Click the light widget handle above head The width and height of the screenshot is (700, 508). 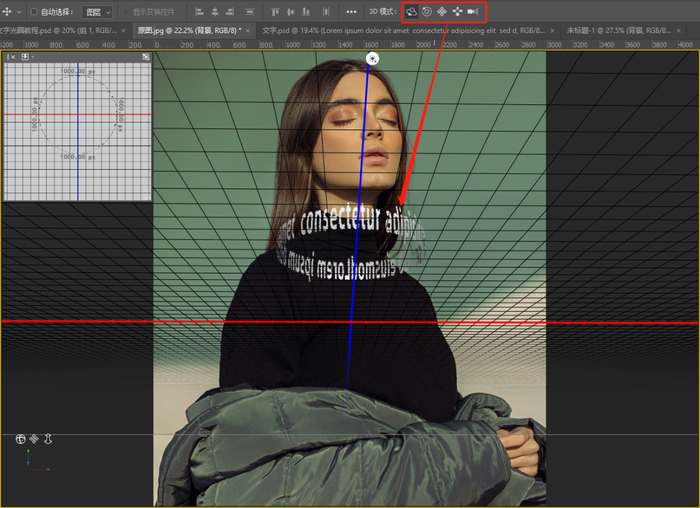(372, 59)
